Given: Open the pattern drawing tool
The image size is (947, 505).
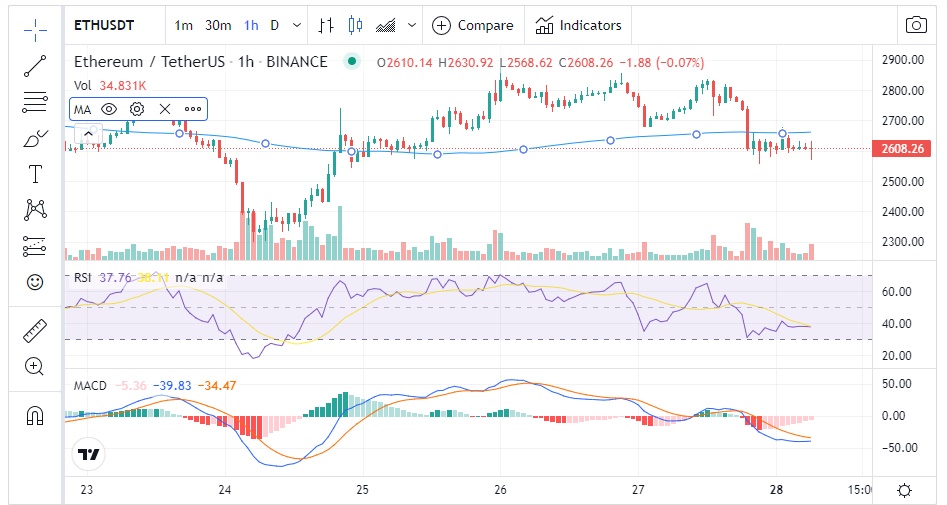Looking at the screenshot, I should pyautogui.click(x=35, y=210).
